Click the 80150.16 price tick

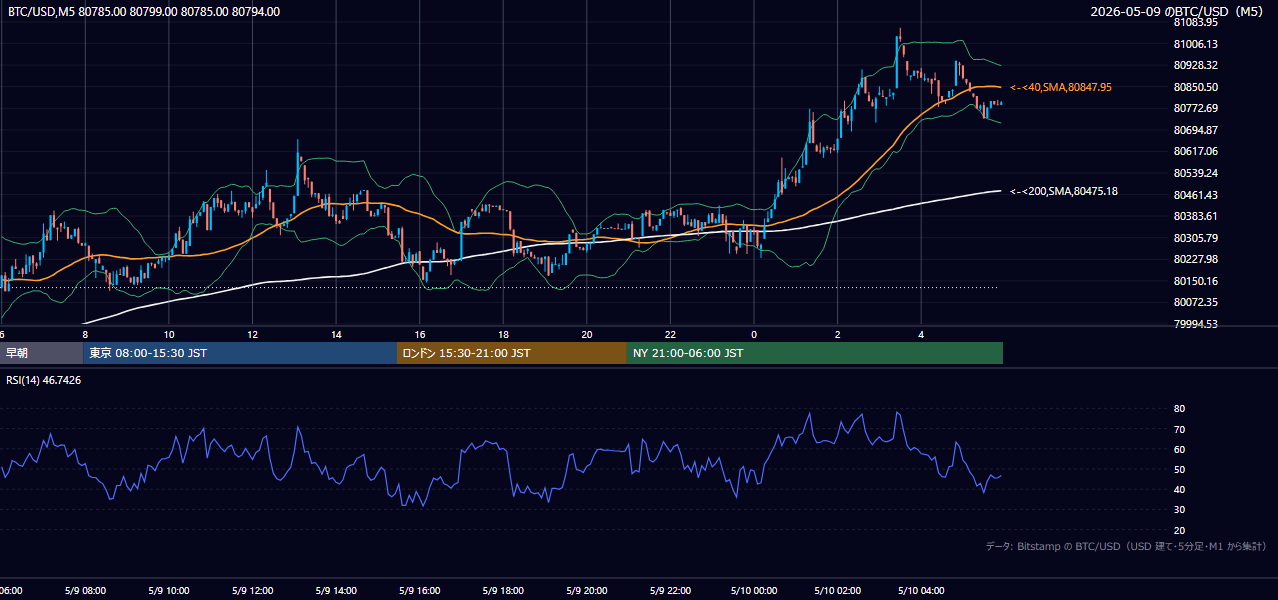pos(1195,281)
